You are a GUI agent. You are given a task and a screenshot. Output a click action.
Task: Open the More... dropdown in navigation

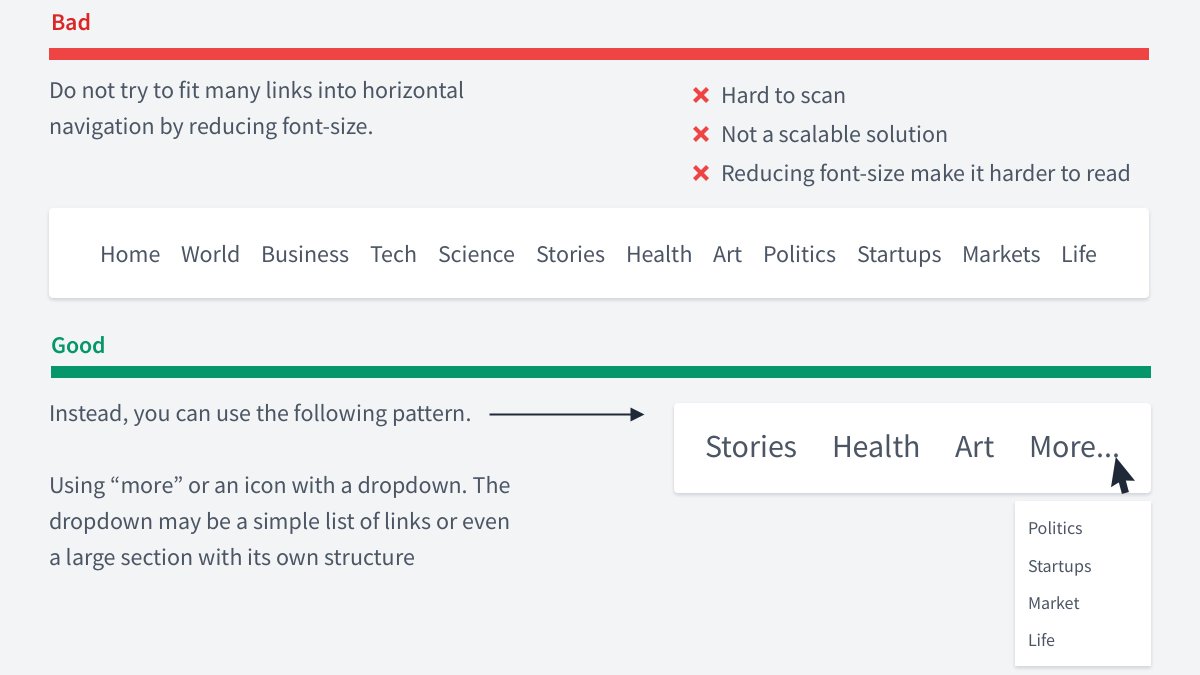click(1074, 447)
